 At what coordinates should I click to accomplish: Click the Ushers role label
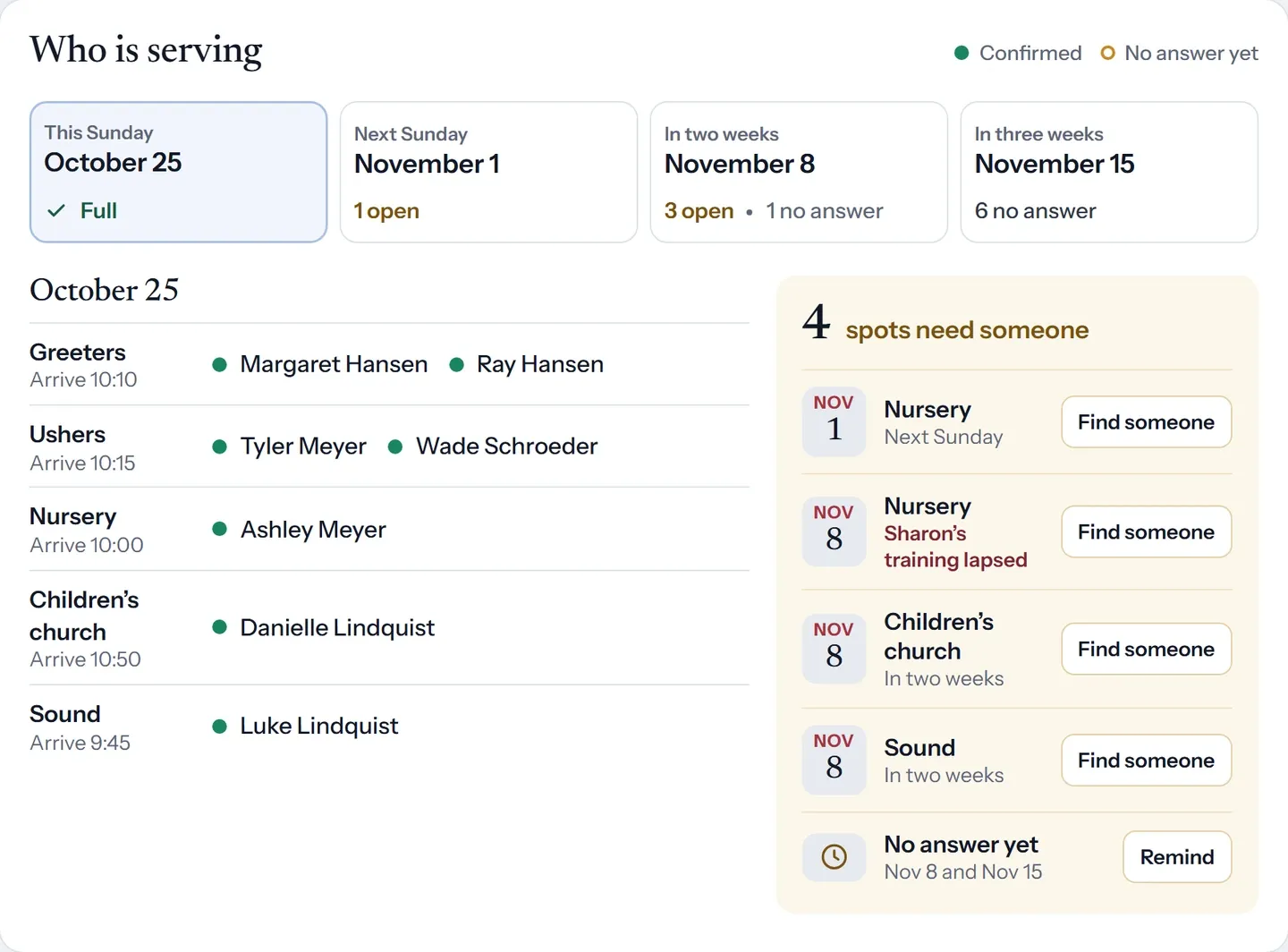tap(67, 435)
